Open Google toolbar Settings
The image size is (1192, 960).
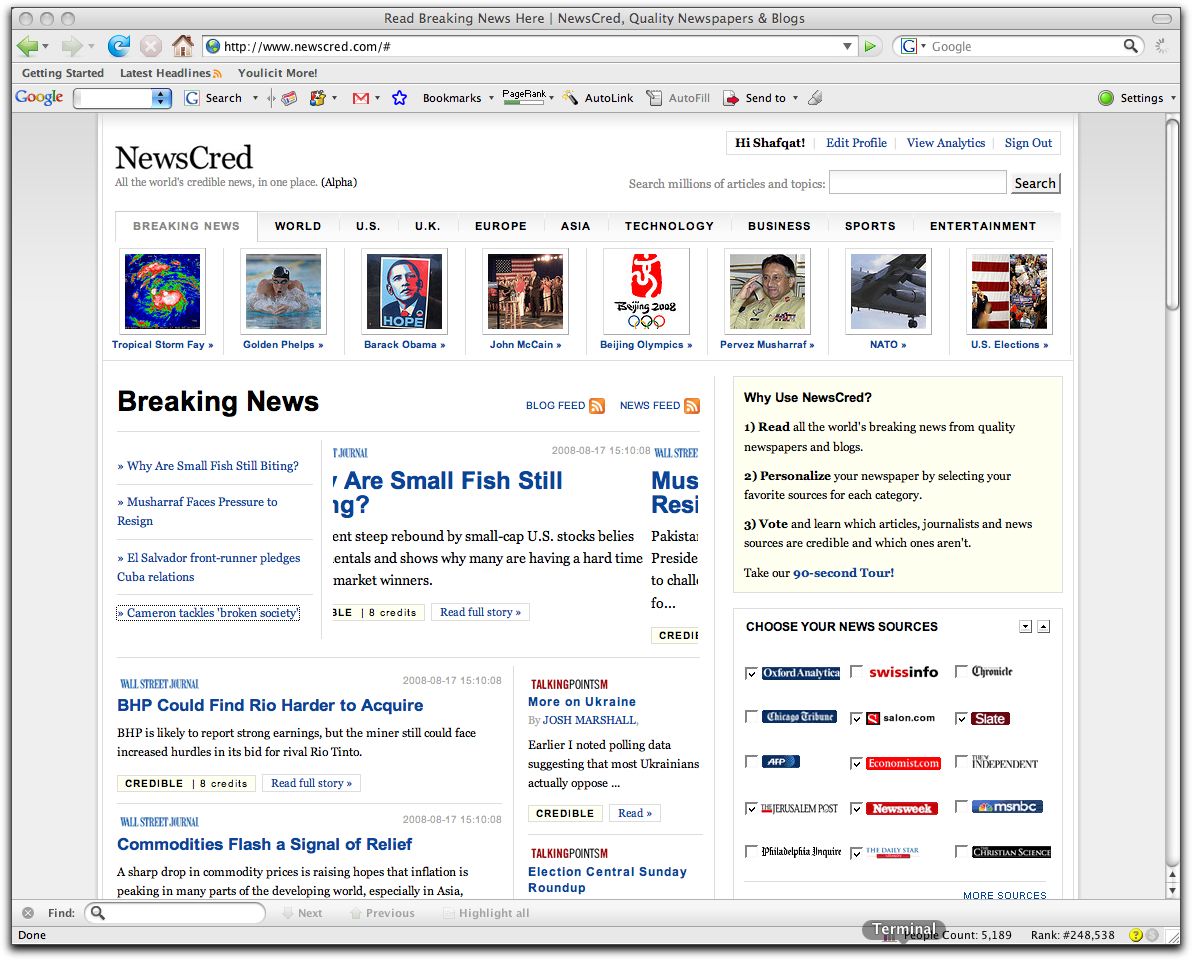[x=1132, y=98]
